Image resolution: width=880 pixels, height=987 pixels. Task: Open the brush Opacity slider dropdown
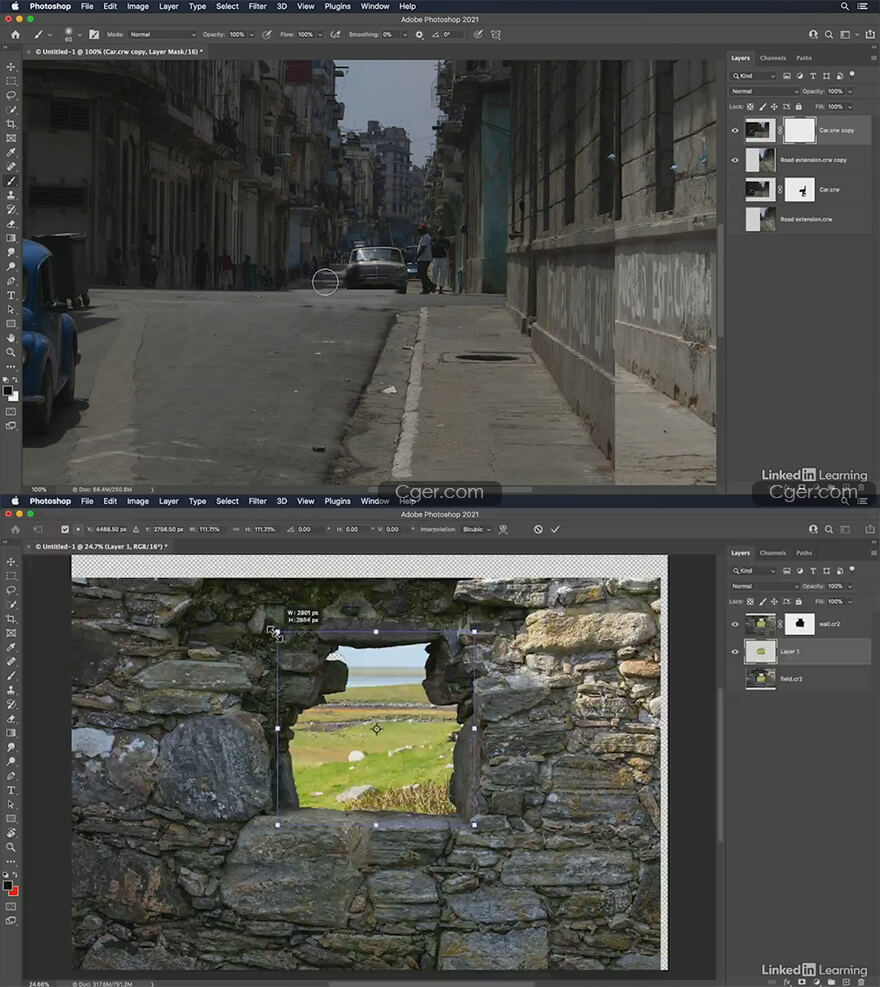tap(252, 35)
